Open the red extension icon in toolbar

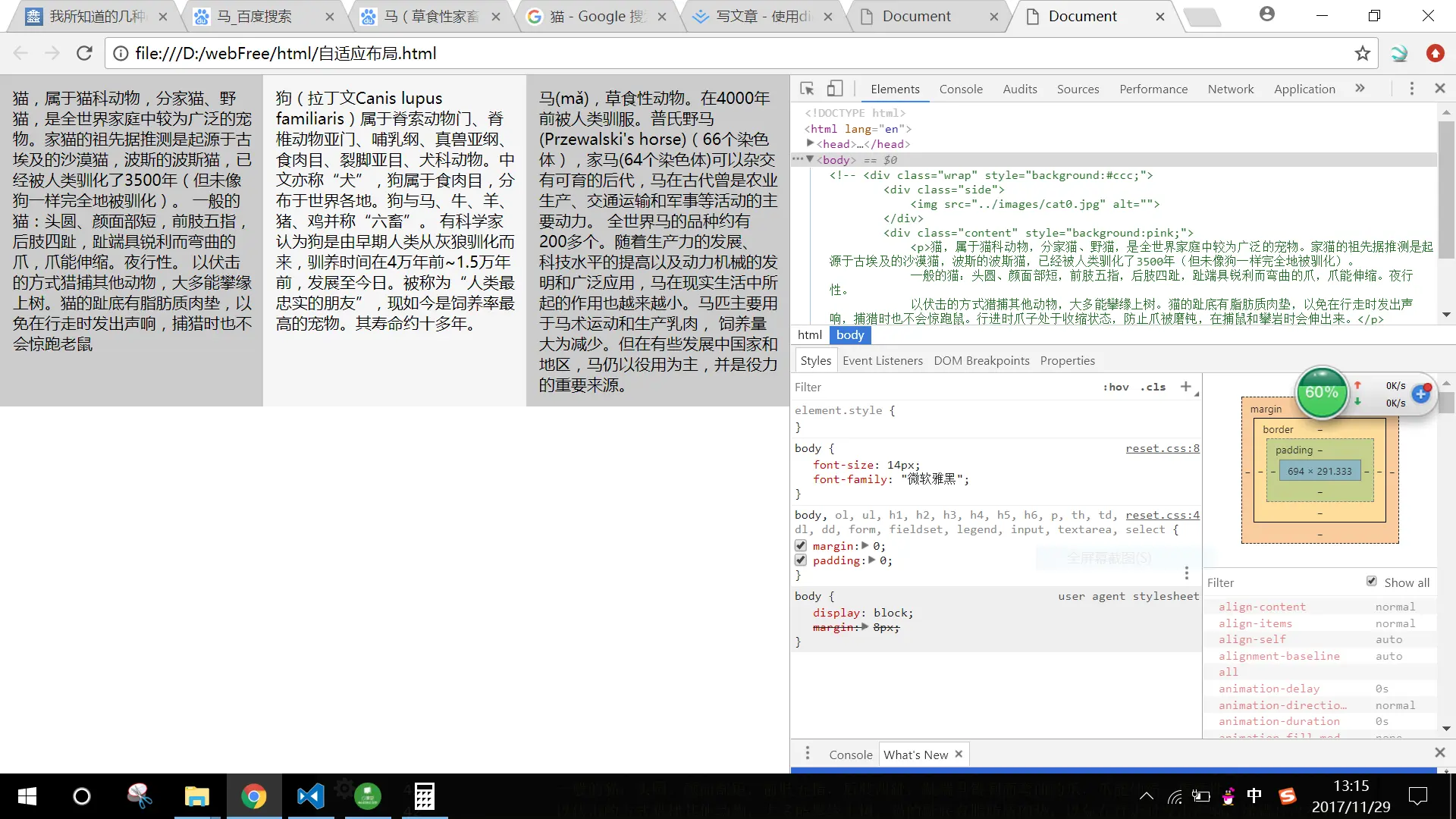point(1435,53)
